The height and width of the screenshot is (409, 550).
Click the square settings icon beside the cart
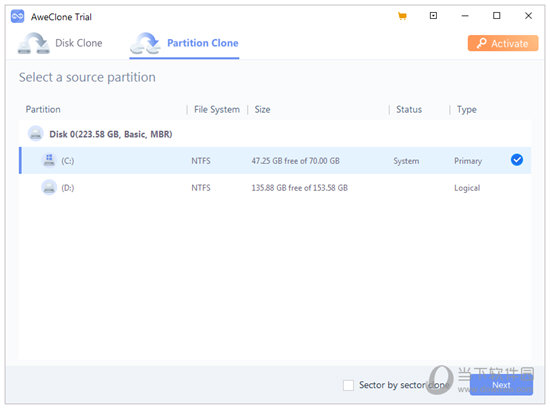(433, 15)
